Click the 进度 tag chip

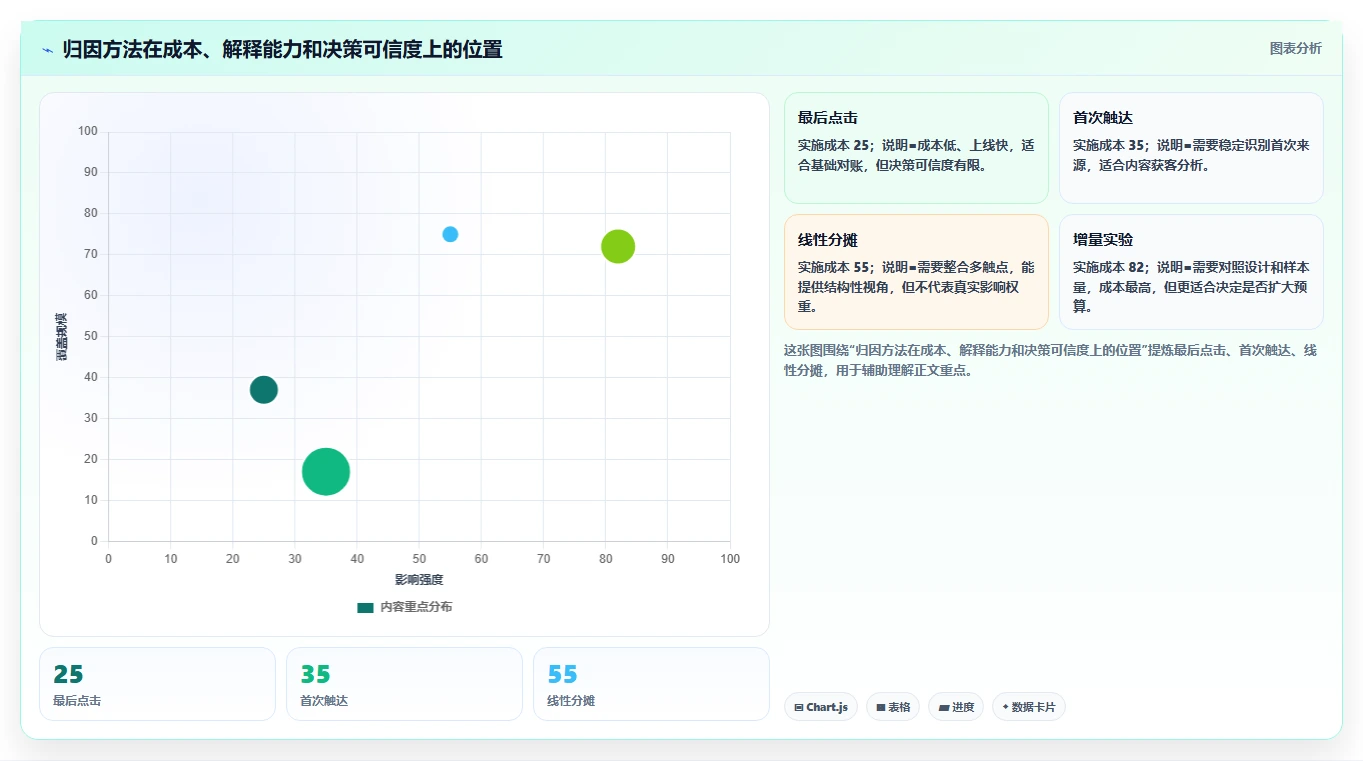956,707
